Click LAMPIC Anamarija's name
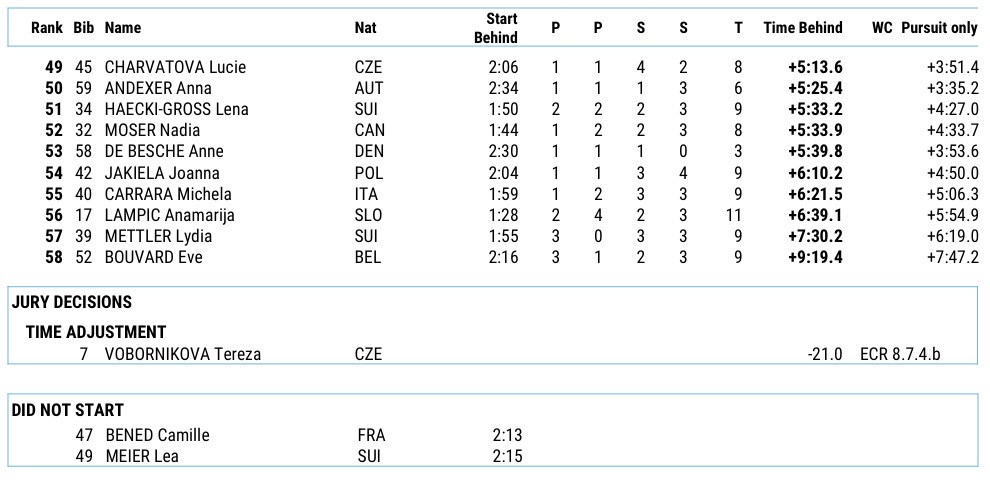The width and height of the screenshot is (990, 480). click(x=169, y=214)
